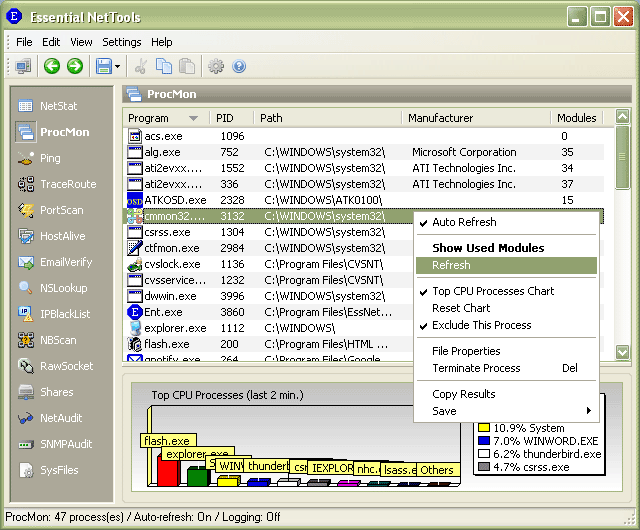Open the IPBlackList tool
640x530 pixels.
coord(54,314)
